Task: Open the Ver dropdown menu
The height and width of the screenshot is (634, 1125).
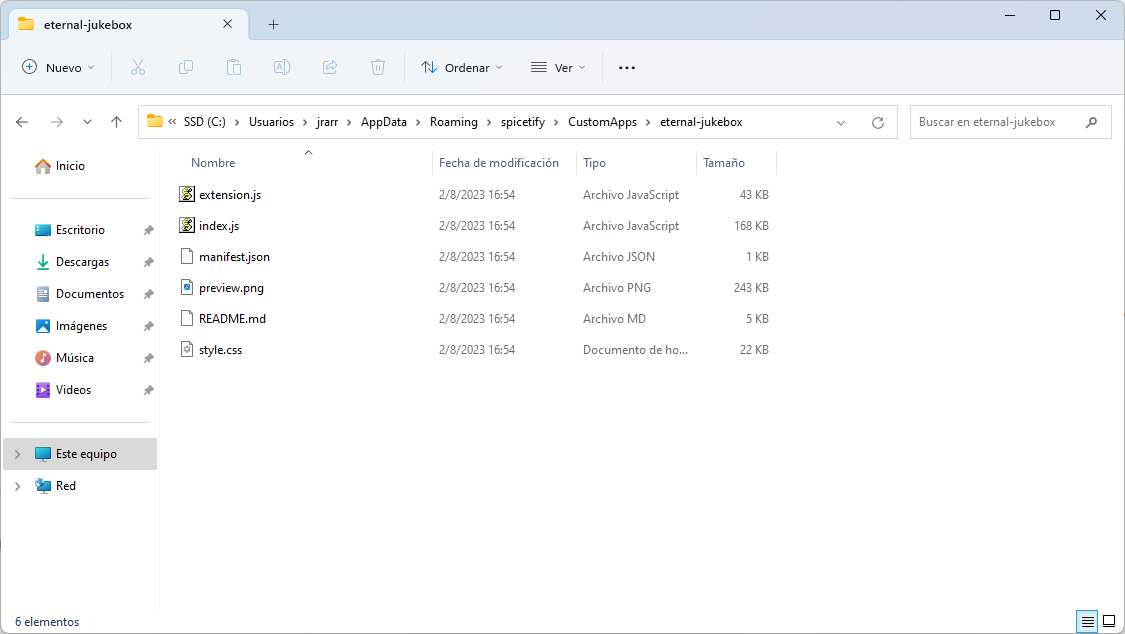Action: pos(558,67)
